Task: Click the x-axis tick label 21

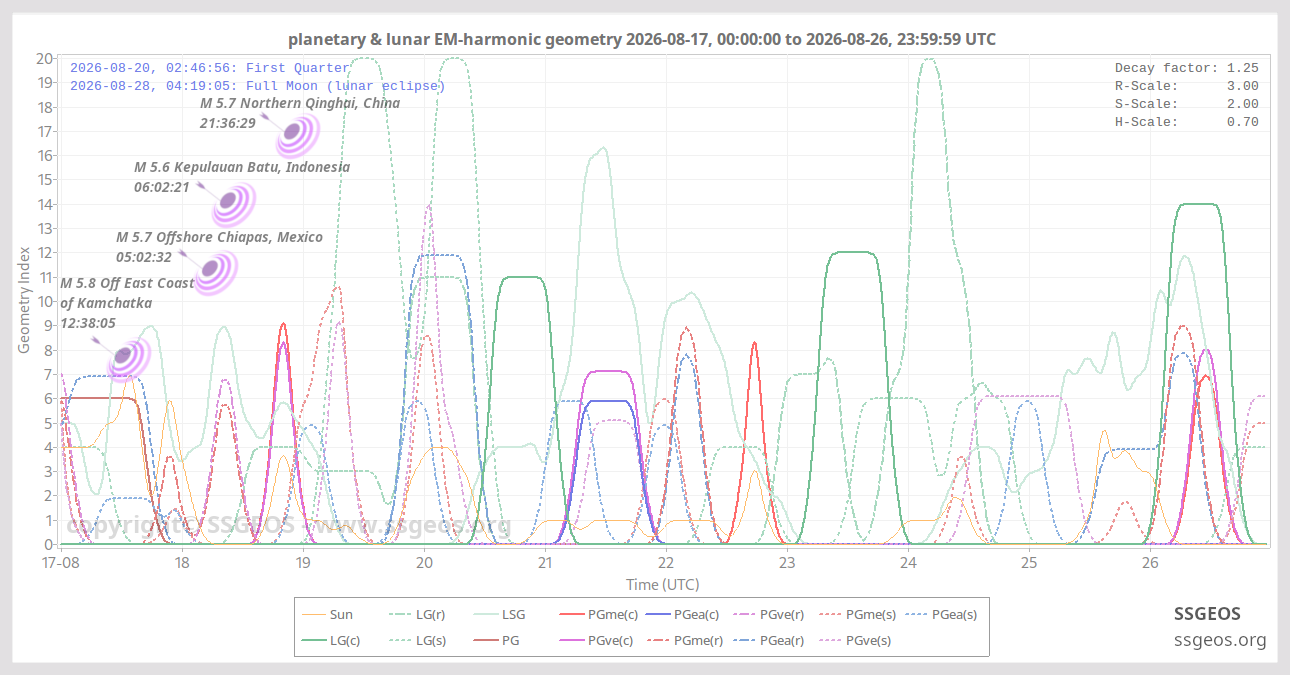Action: [544, 563]
